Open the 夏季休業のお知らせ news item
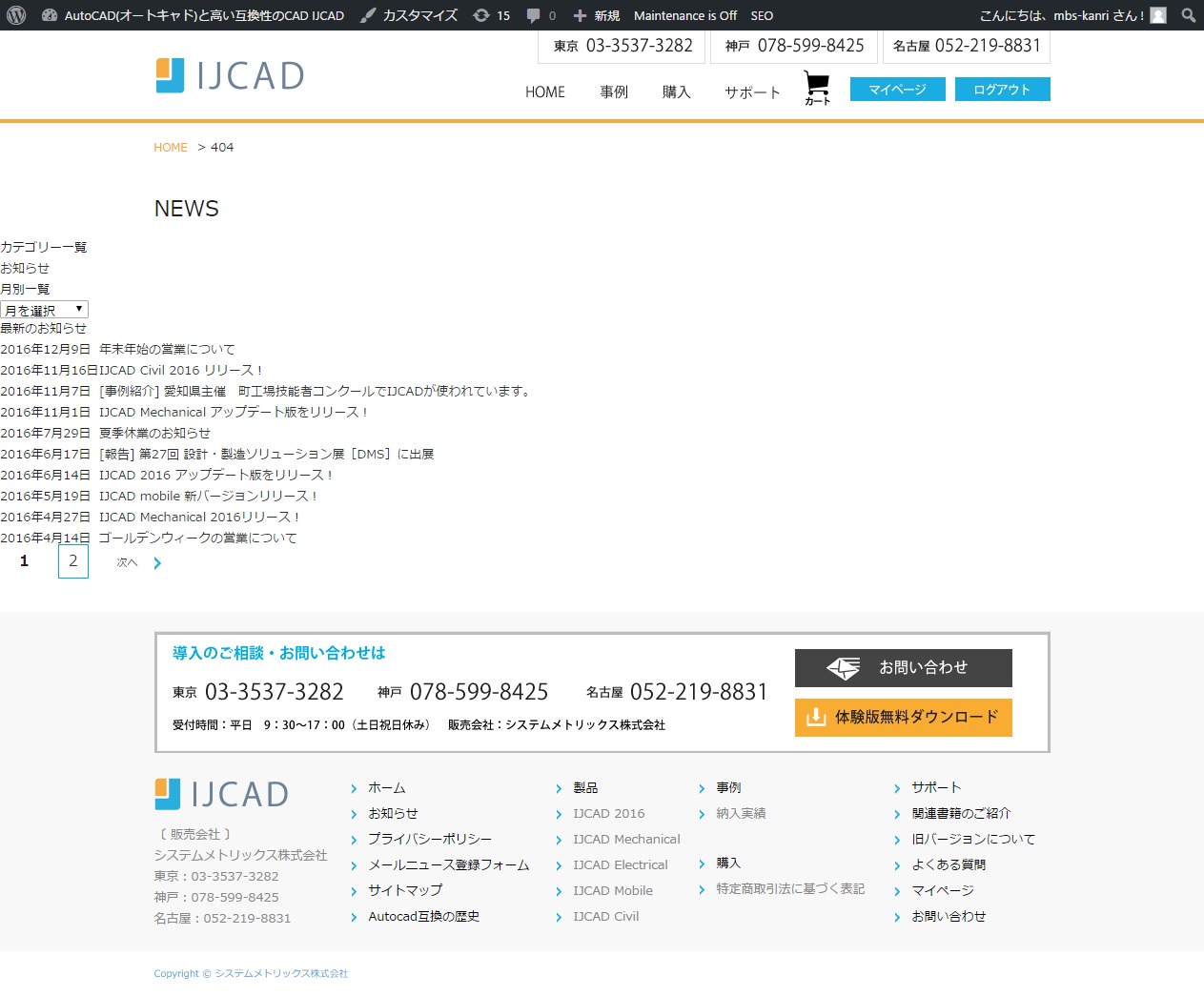 tap(155, 434)
